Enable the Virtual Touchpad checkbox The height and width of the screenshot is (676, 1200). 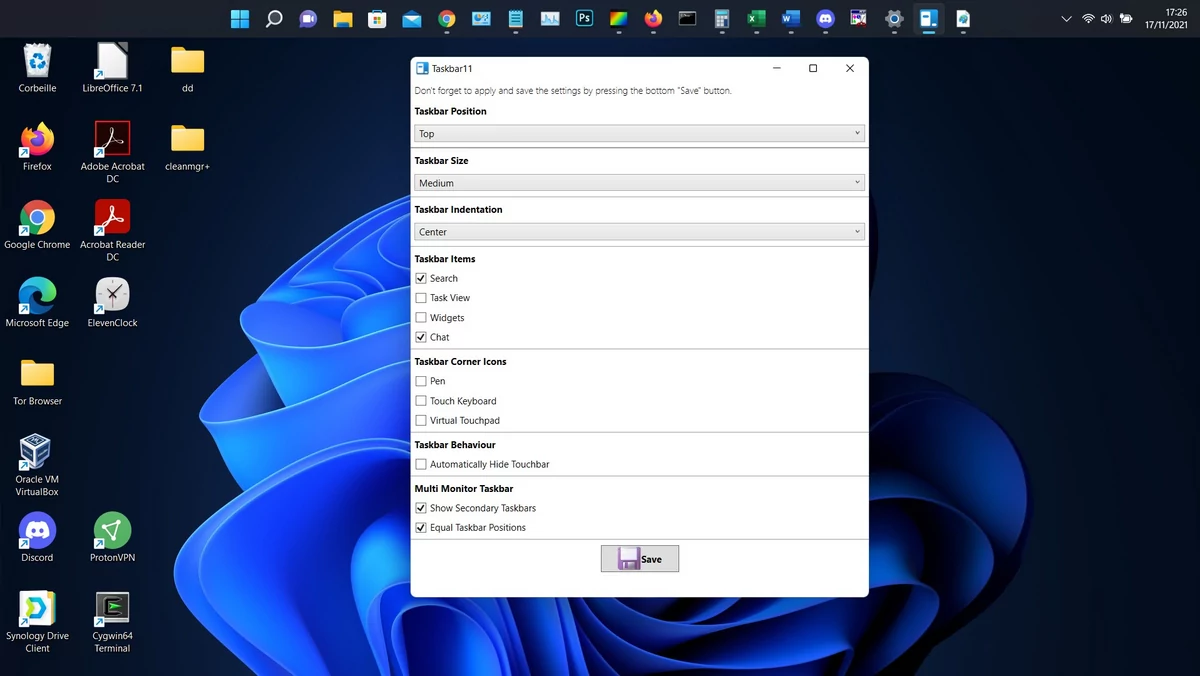[421, 421]
